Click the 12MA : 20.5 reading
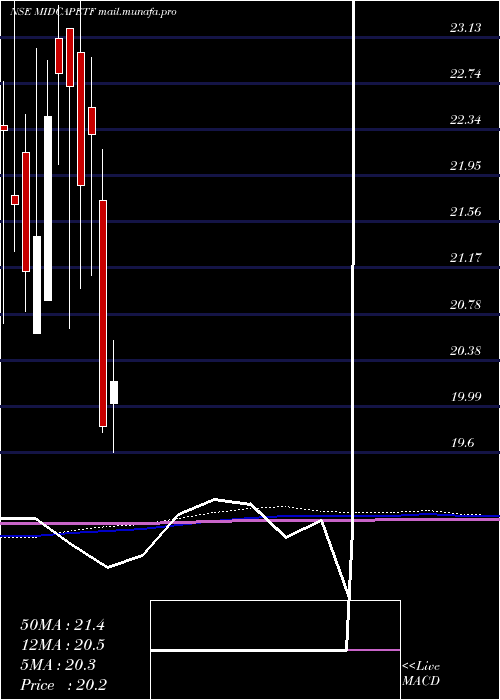The width and height of the screenshot is (500, 700). pyautogui.click(x=62, y=645)
